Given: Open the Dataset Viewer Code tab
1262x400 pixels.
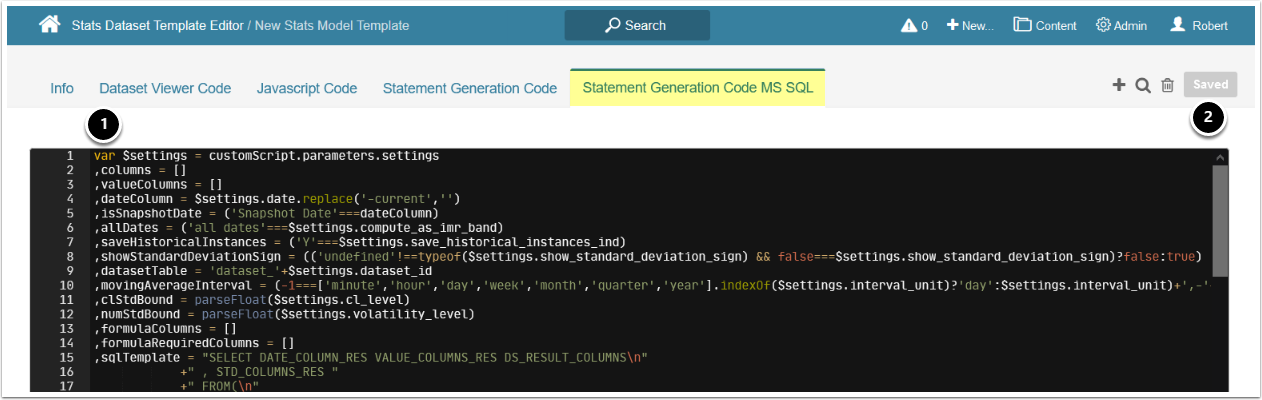Looking at the screenshot, I should [165, 88].
